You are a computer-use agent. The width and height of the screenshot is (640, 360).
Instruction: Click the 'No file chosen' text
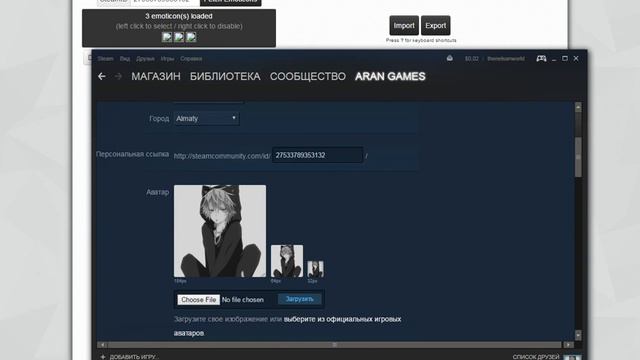tap(243, 300)
